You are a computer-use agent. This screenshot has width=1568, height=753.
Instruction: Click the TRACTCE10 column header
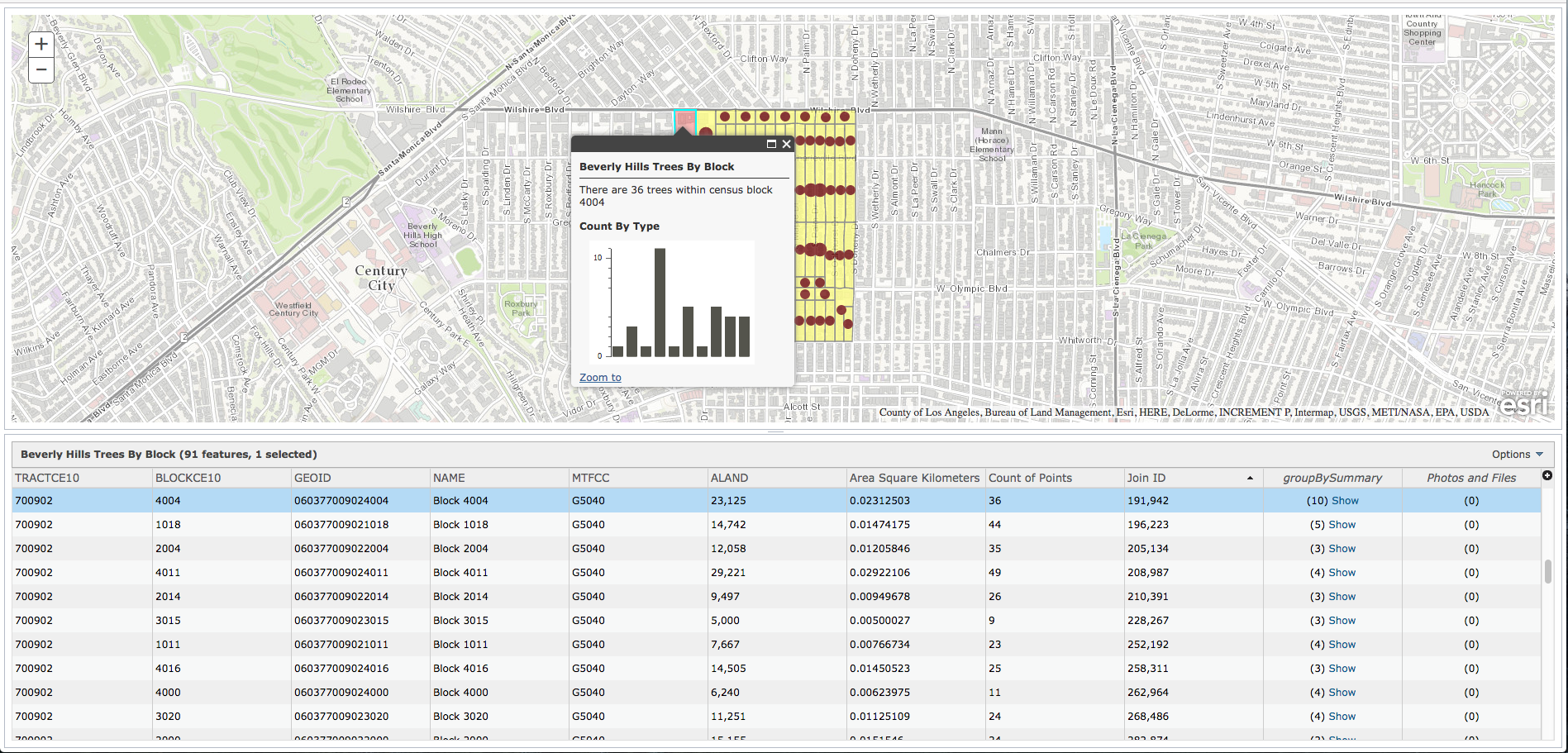[x=47, y=478]
